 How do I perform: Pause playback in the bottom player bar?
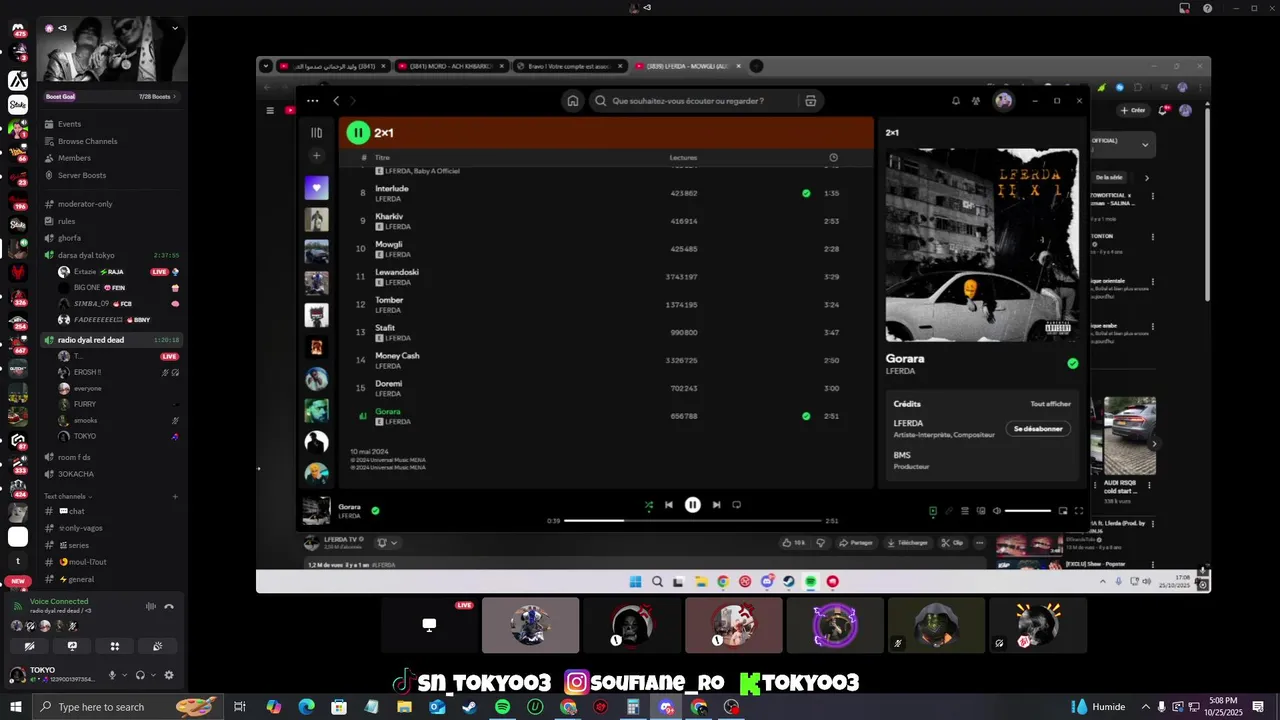click(x=693, y=505)
